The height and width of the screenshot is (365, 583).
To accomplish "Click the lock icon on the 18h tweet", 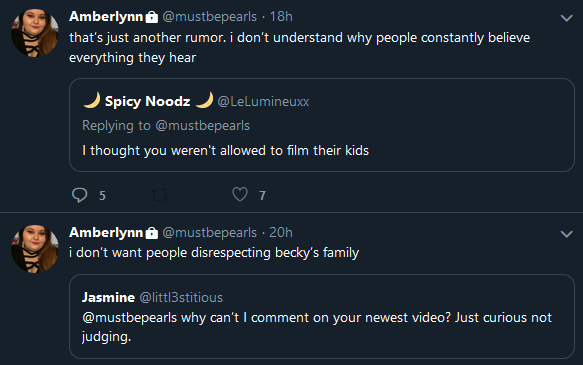I will click(x=151, y=17).
